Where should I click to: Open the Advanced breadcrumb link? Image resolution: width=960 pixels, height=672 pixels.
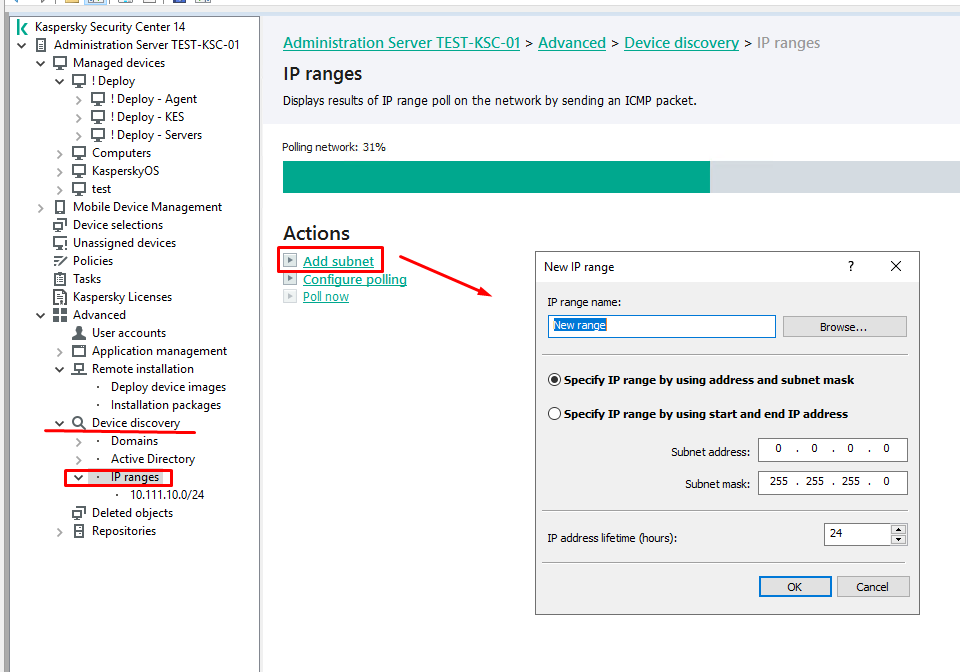click(x=572, y=43)
